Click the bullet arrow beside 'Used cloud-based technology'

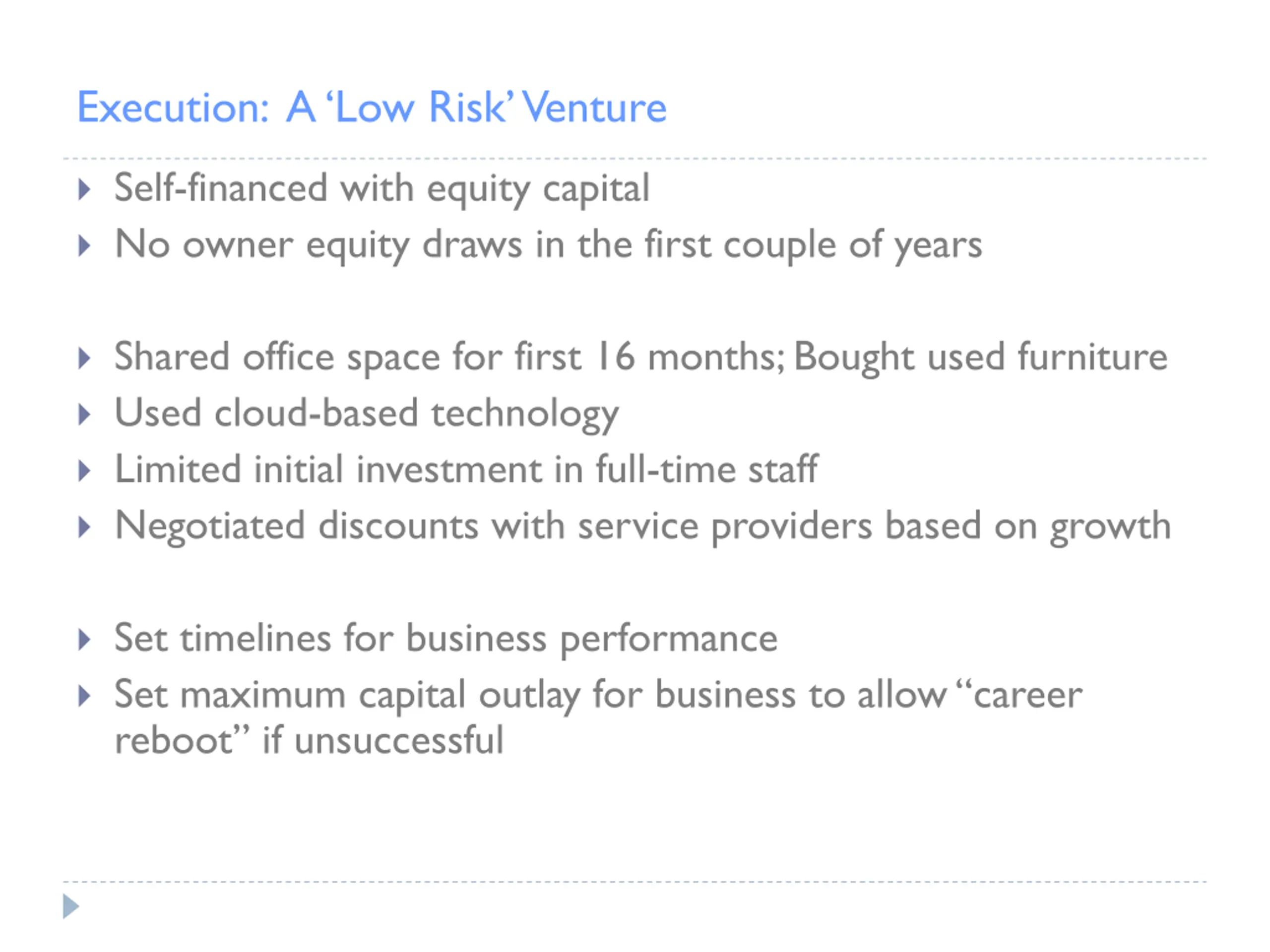point(84,415)
